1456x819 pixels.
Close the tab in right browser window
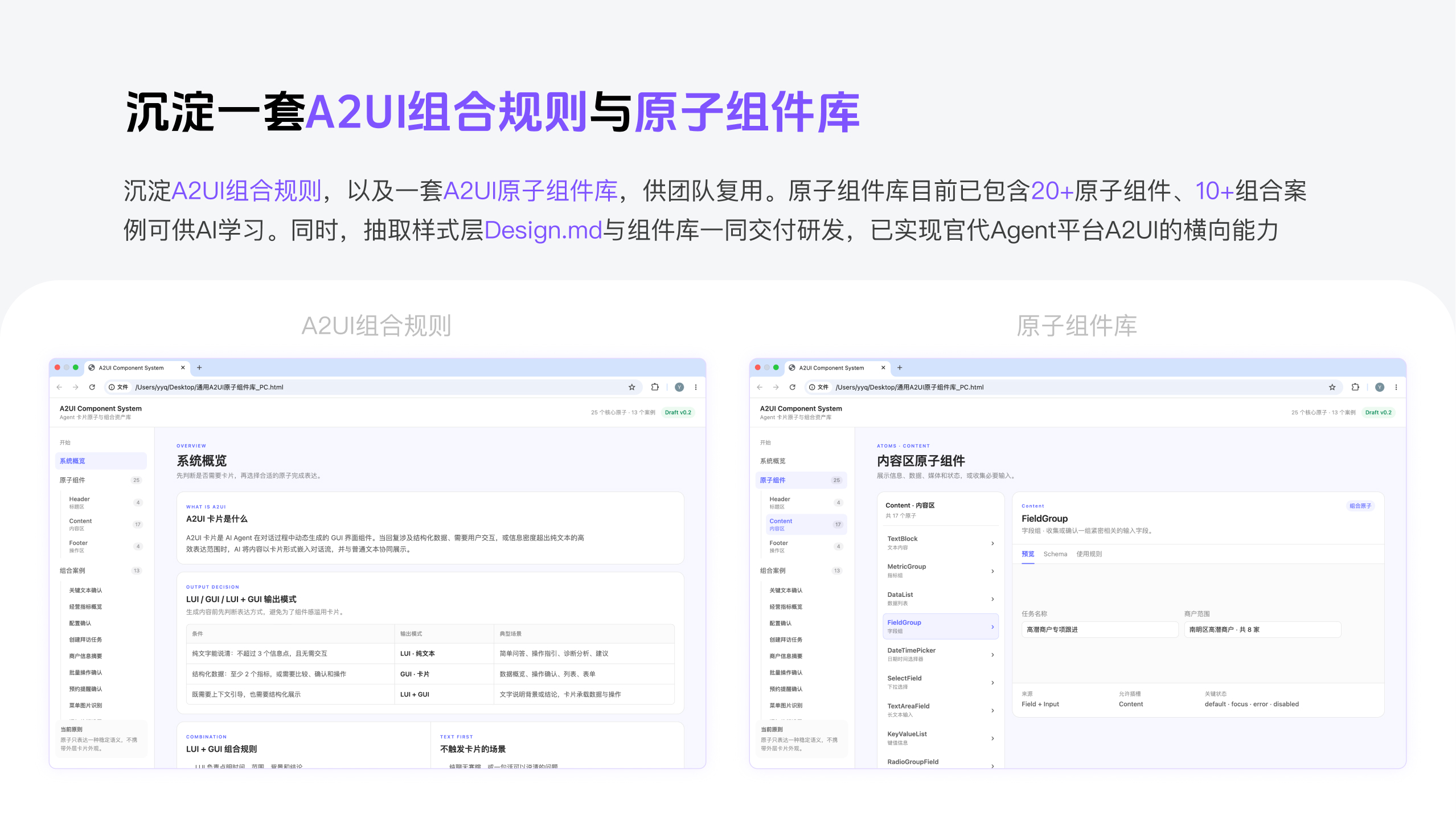tap(883, 368)
